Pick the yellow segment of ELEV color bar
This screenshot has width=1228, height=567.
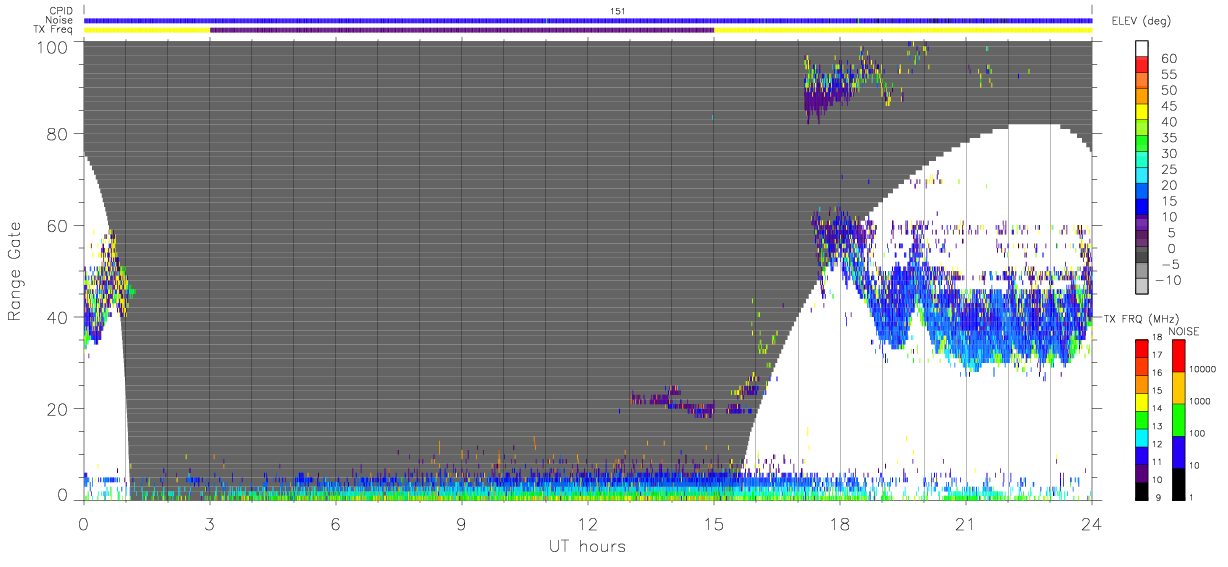click(x=1142, y=112)
